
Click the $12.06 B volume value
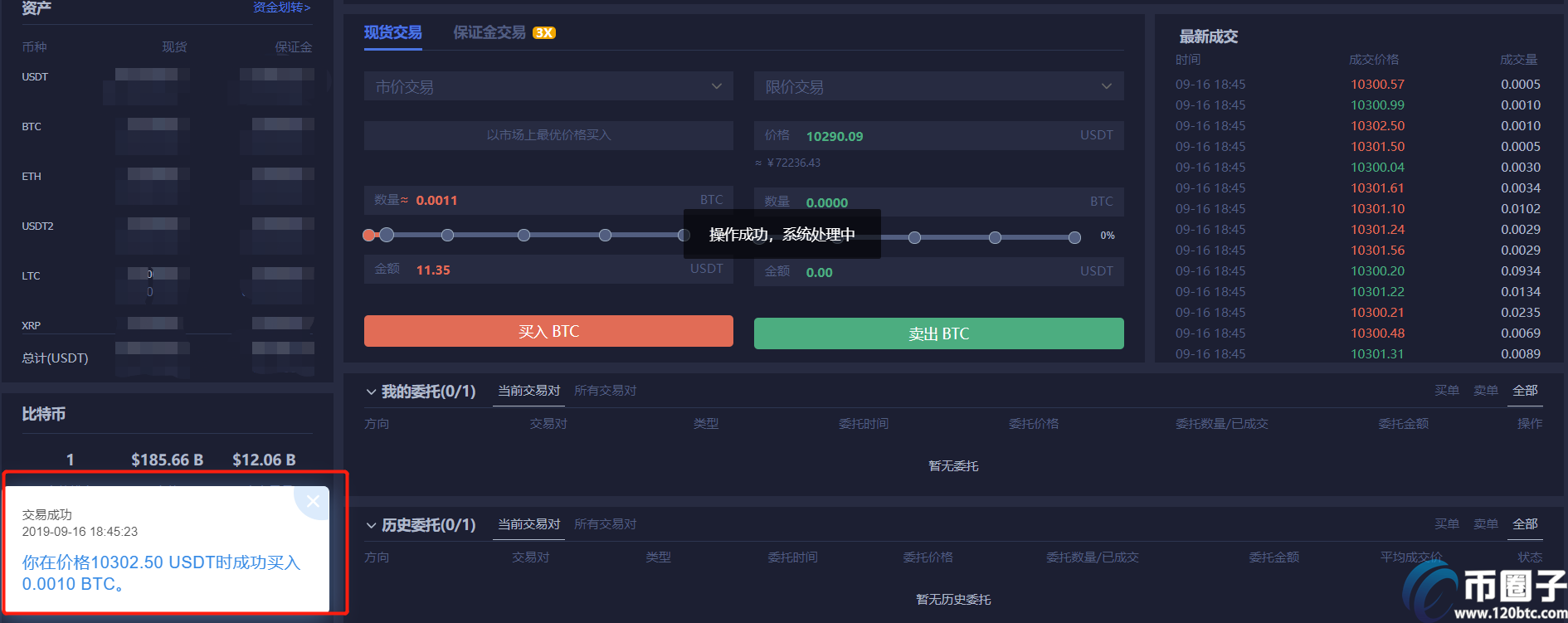point(264,460)
